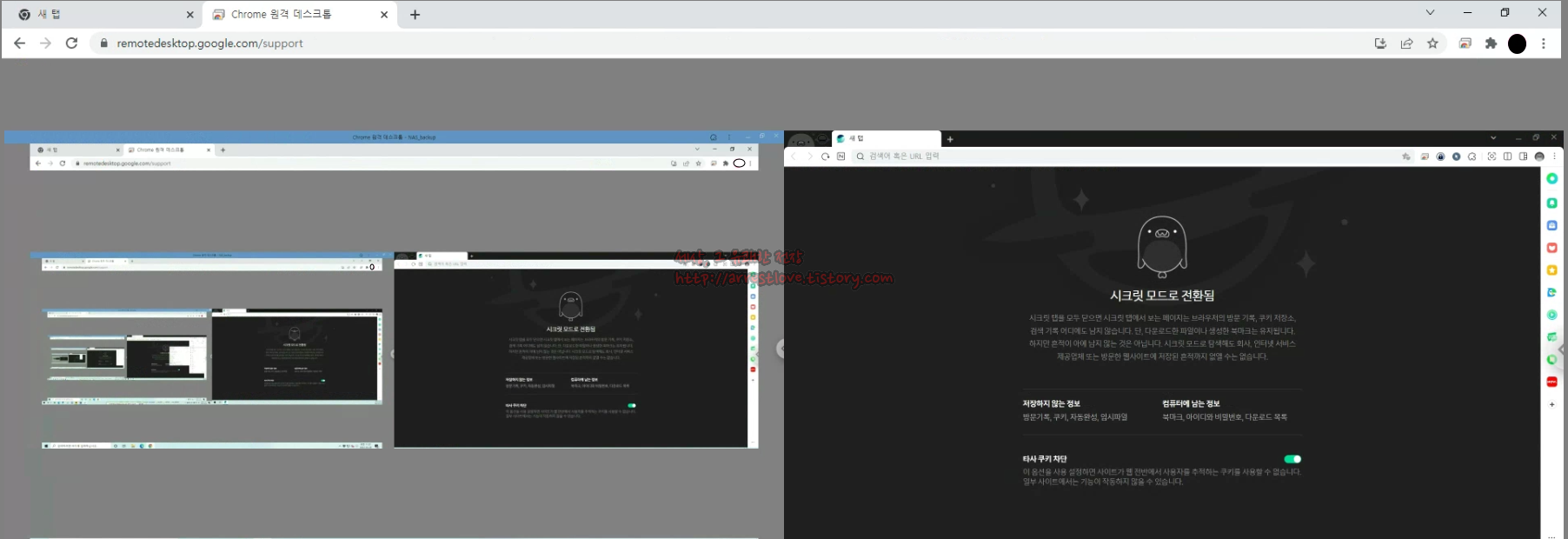1568x539 pixels.
Task: Open the three-dot menu in nested remote Chrome
Action: pos(750,163)
